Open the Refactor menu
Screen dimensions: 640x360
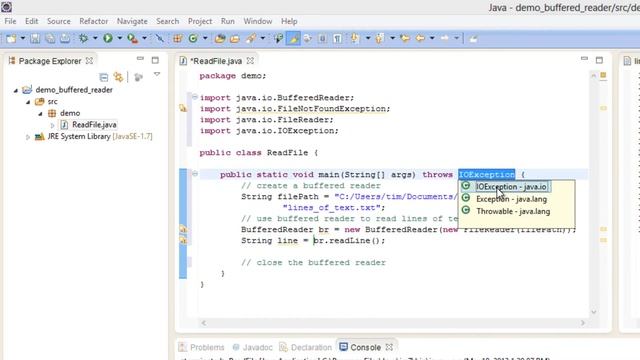(x=93, y=21)
